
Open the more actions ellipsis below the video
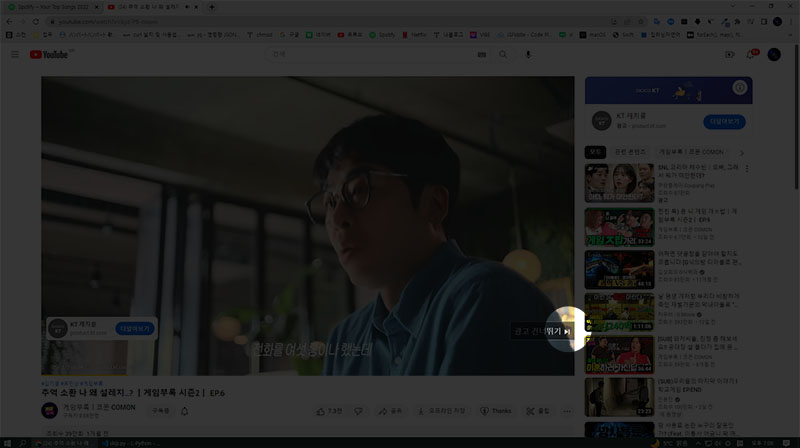pos(567,411)
